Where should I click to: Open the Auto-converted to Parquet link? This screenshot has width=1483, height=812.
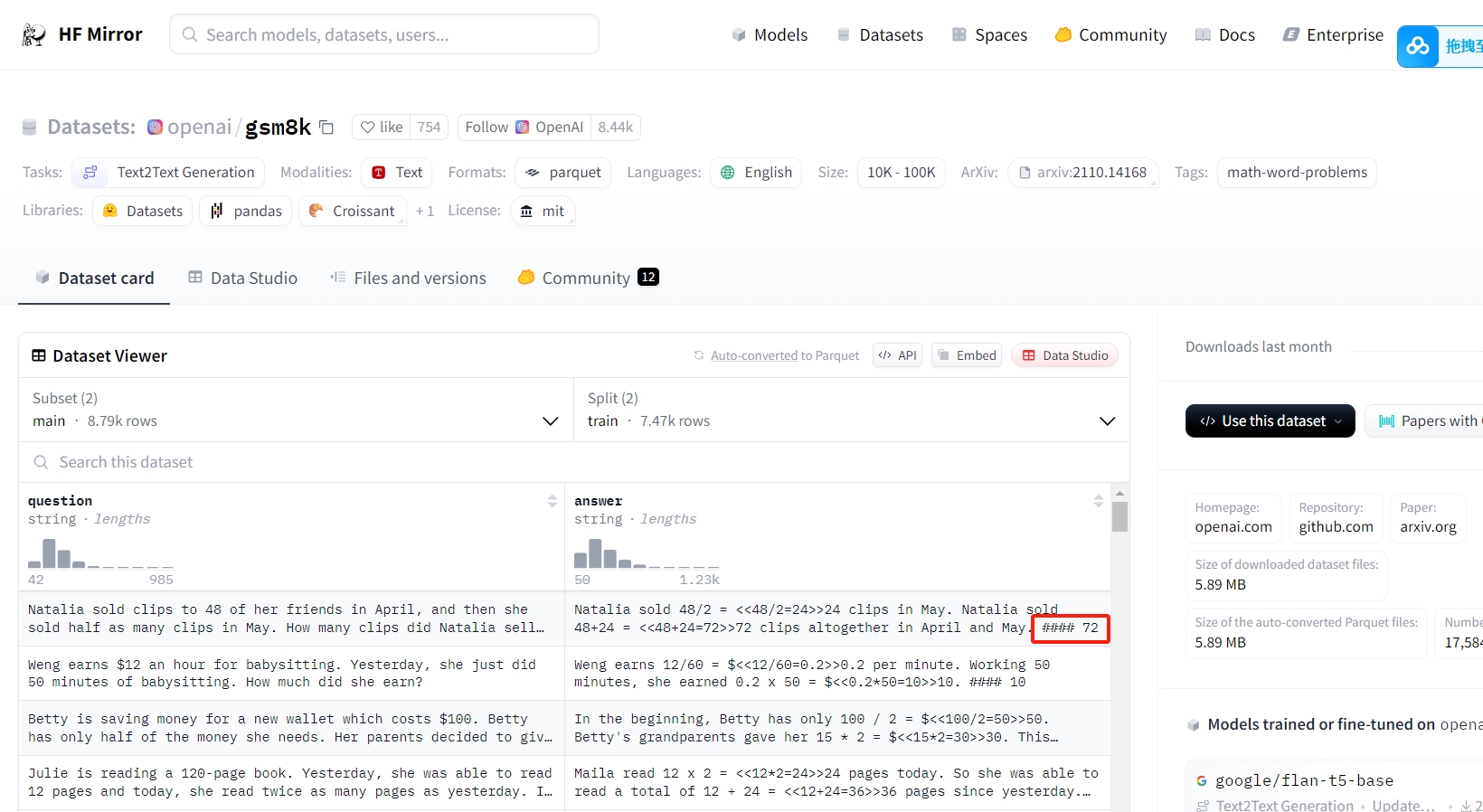click(785, 355)
